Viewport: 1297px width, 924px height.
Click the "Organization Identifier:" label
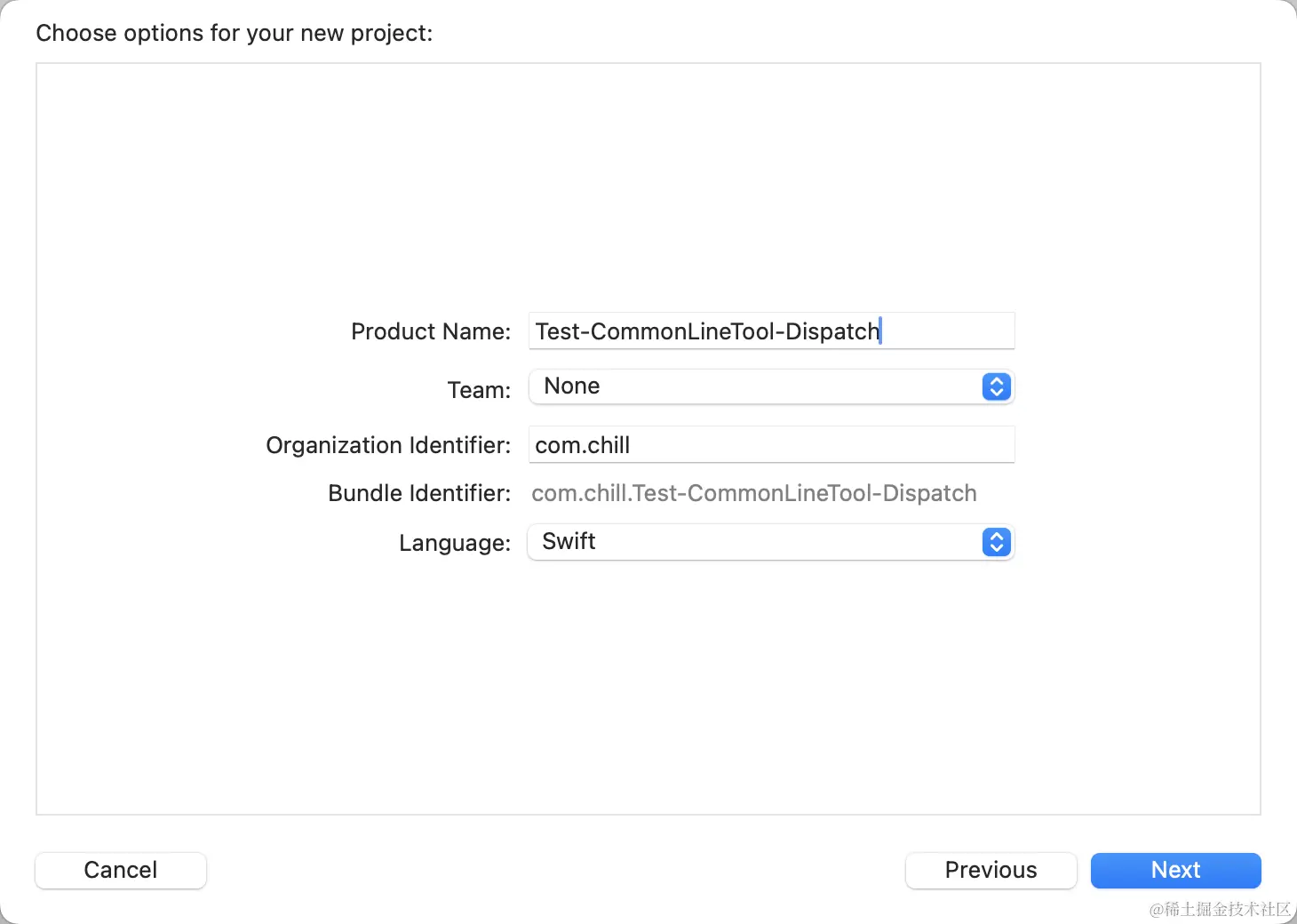click(x=388, y=445)
